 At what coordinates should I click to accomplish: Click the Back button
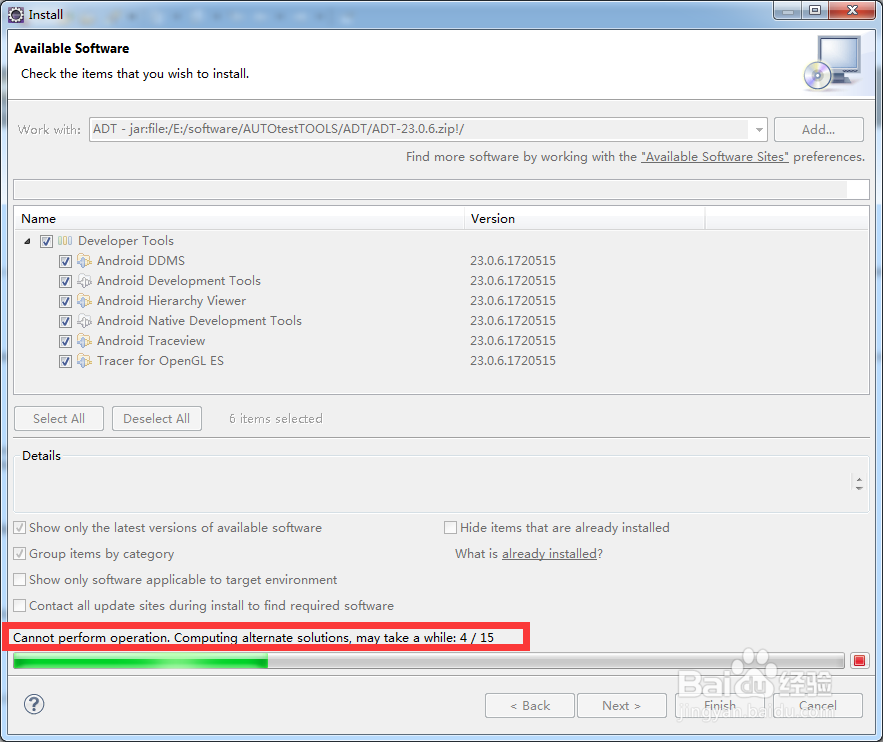pos(530,705)
